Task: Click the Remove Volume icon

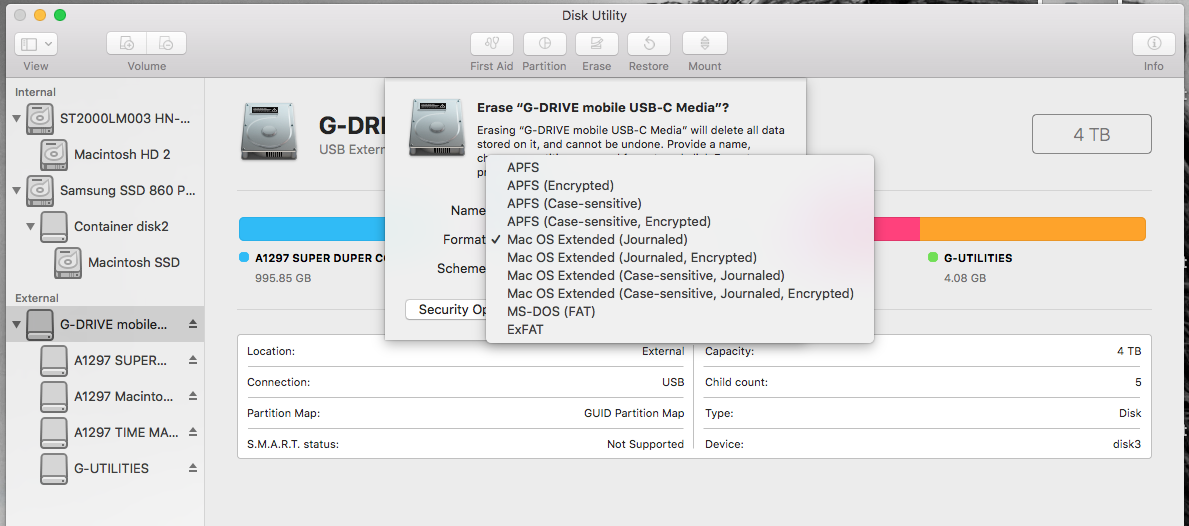Action: [x=167, y=44]
